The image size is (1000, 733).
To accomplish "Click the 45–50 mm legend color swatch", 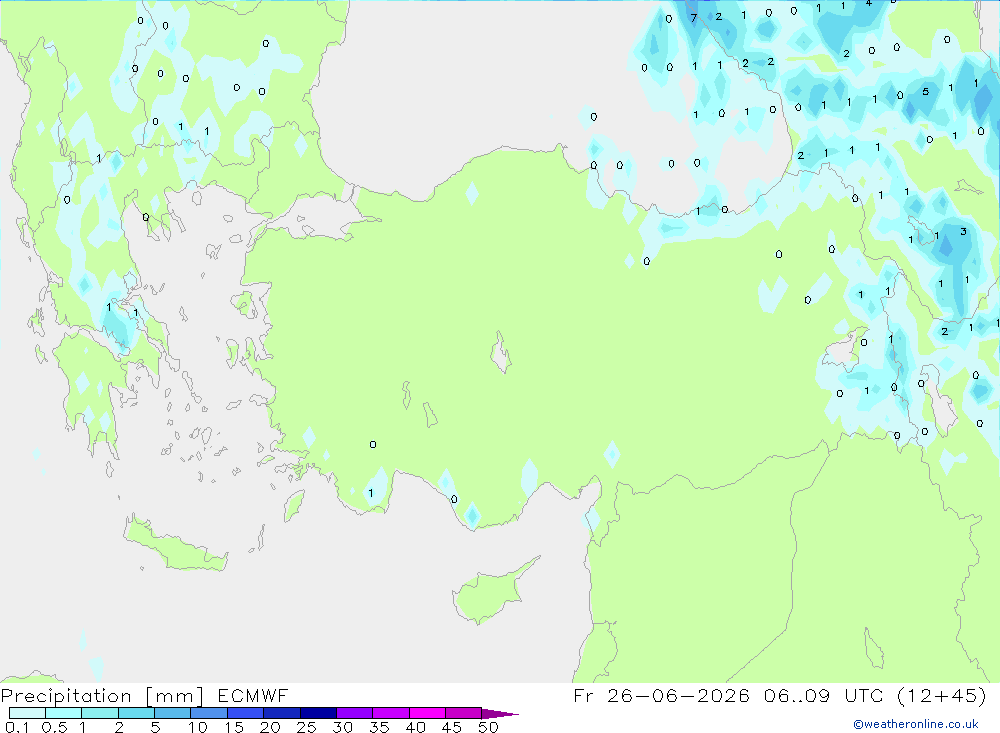I will coord(464,713).
